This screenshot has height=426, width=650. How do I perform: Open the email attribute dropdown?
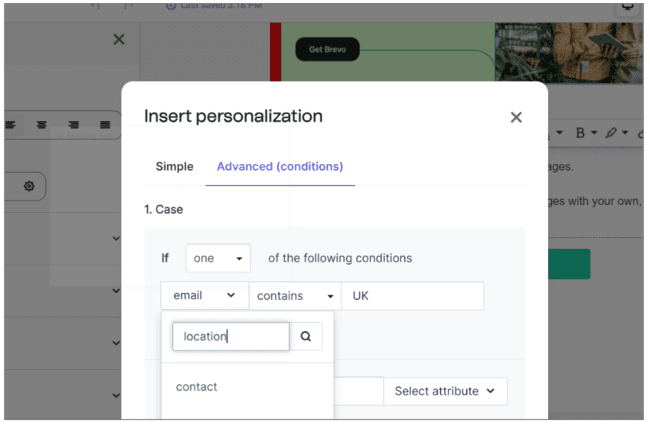click(x=204, y=296)
